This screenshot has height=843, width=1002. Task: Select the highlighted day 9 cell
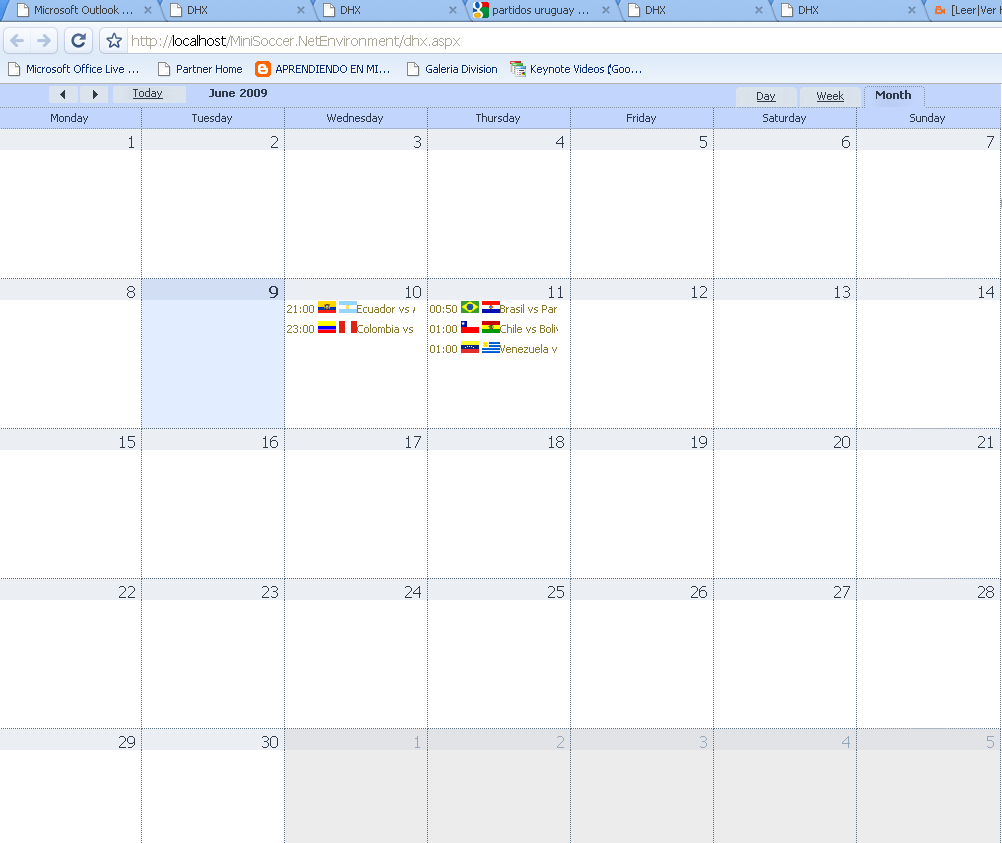click(x=213, y=353)
